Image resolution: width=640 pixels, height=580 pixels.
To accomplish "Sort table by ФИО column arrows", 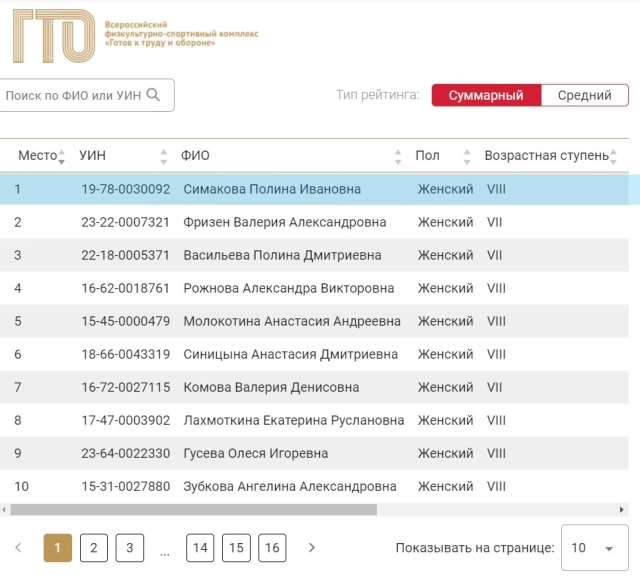I will (398, 157).
